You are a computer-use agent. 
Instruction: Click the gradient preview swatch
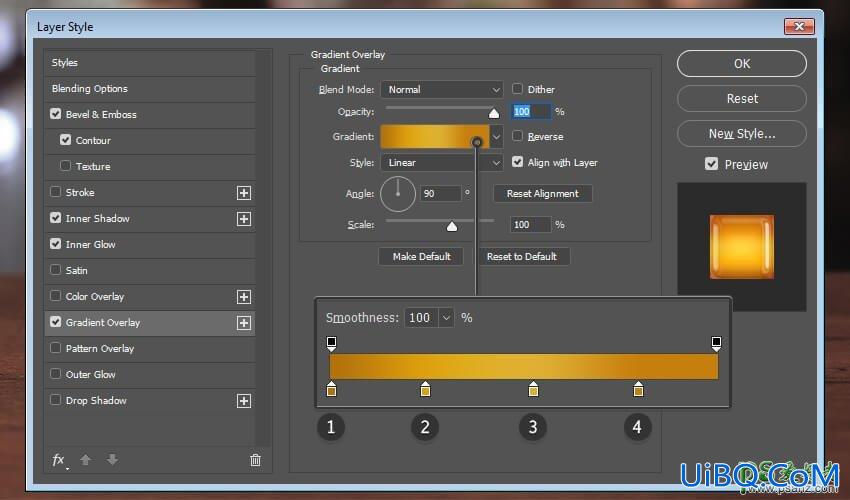435,137
